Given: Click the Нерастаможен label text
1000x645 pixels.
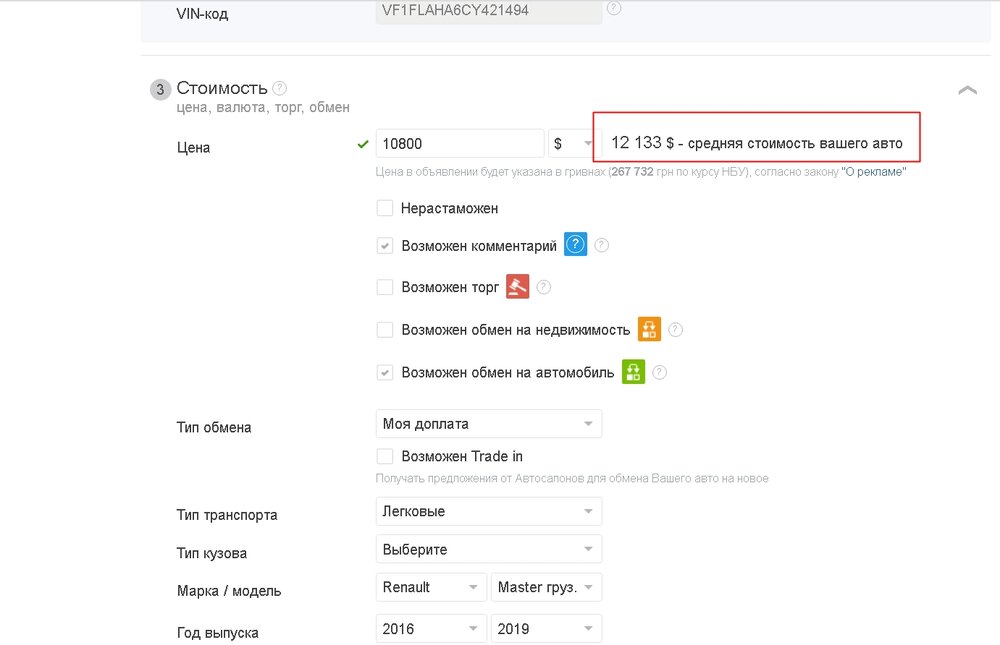Looking at the screenshot, I should click(449, 209).
